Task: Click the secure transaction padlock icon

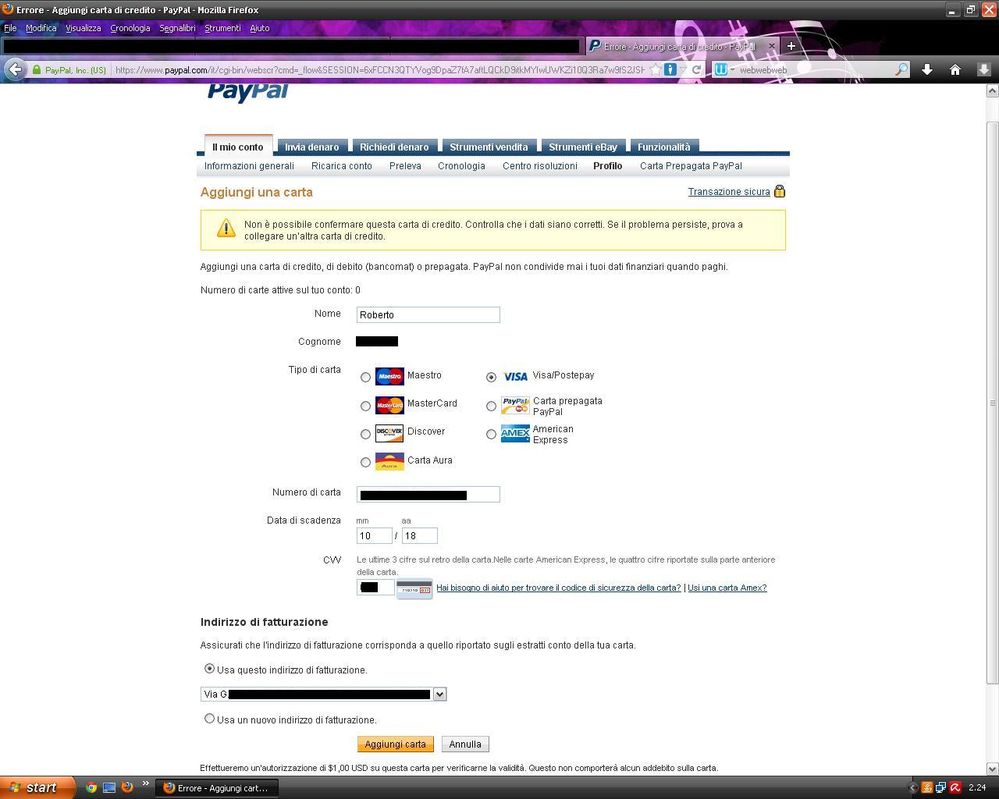Action: pyautogui.click(x=779, y=191)
